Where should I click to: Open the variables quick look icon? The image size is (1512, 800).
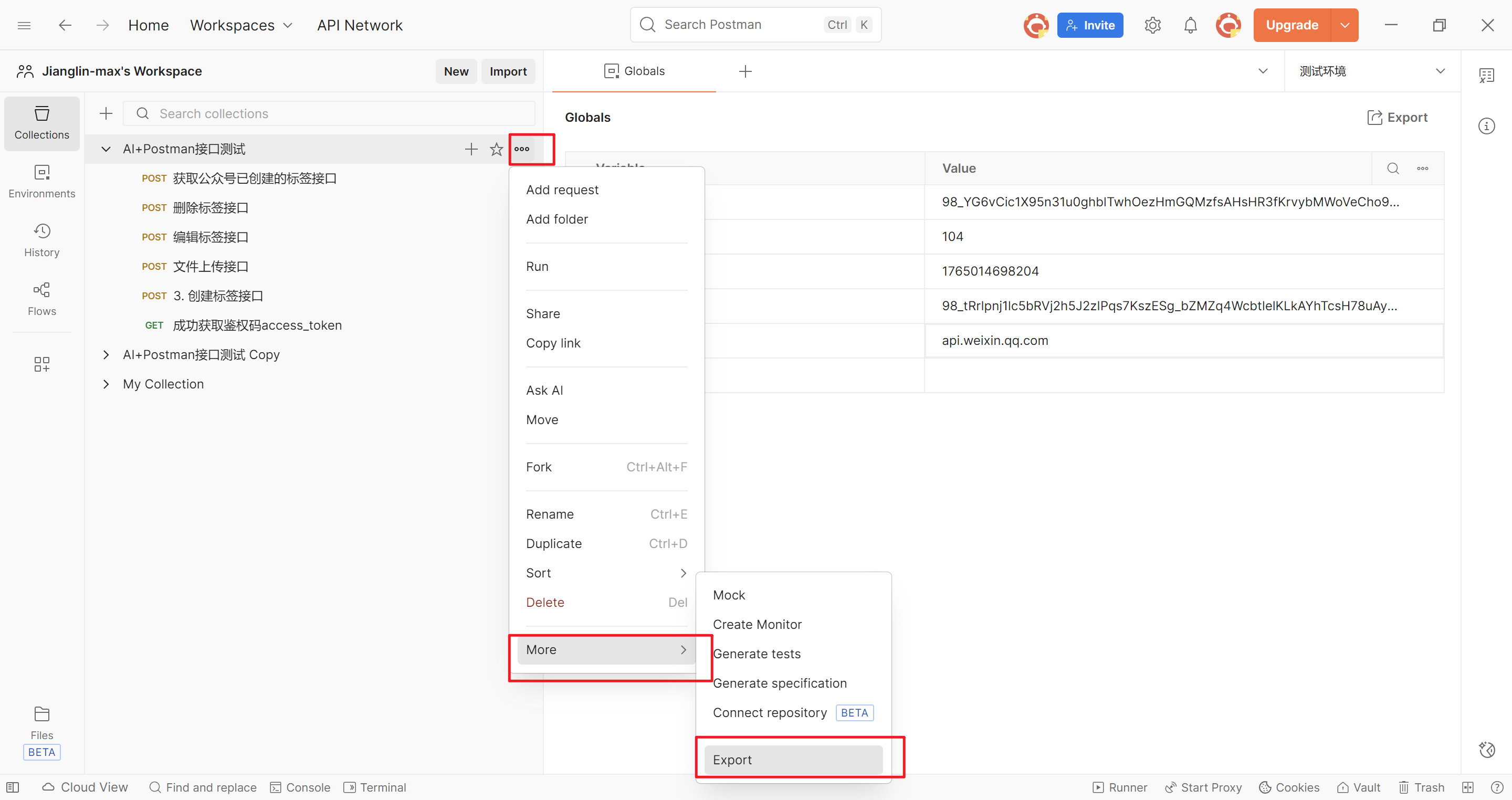point(1487,75)
